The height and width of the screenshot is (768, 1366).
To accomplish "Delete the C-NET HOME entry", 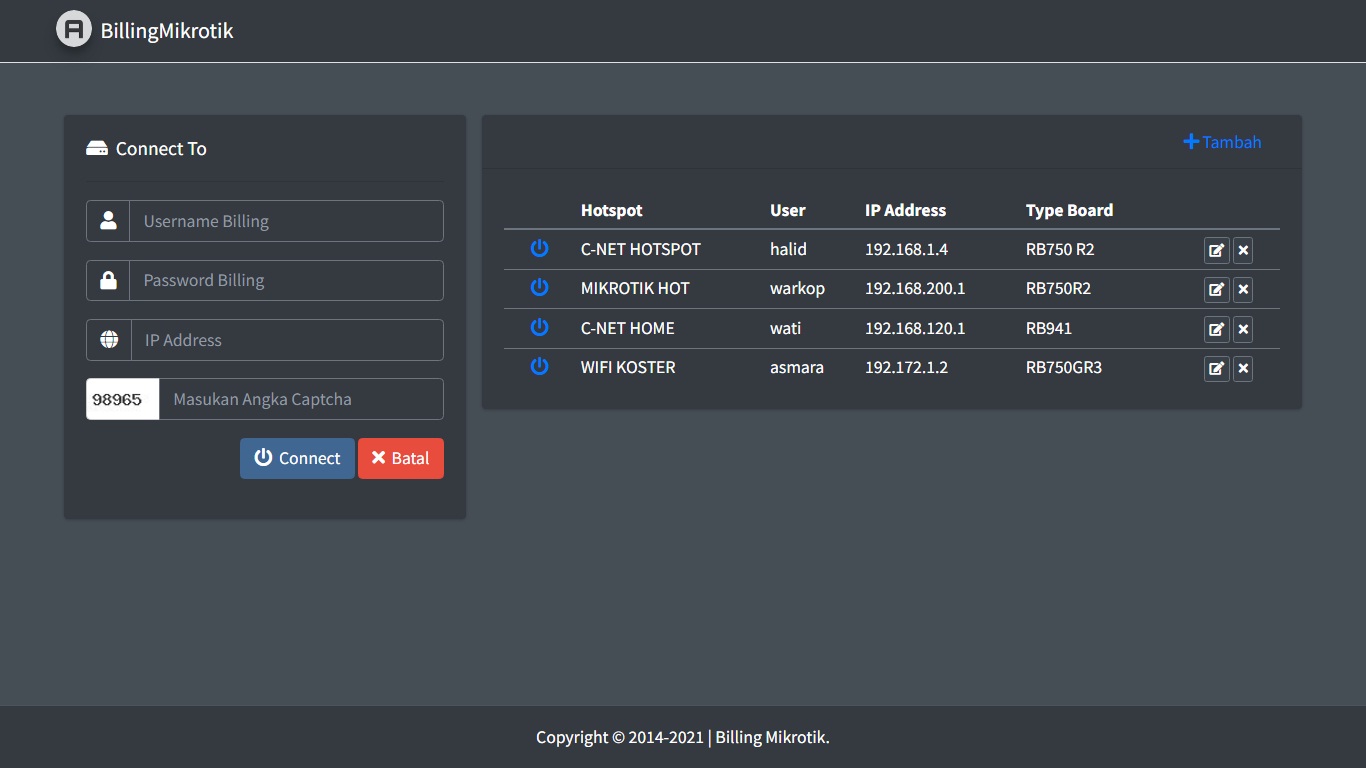I will tap(1243, 329).
